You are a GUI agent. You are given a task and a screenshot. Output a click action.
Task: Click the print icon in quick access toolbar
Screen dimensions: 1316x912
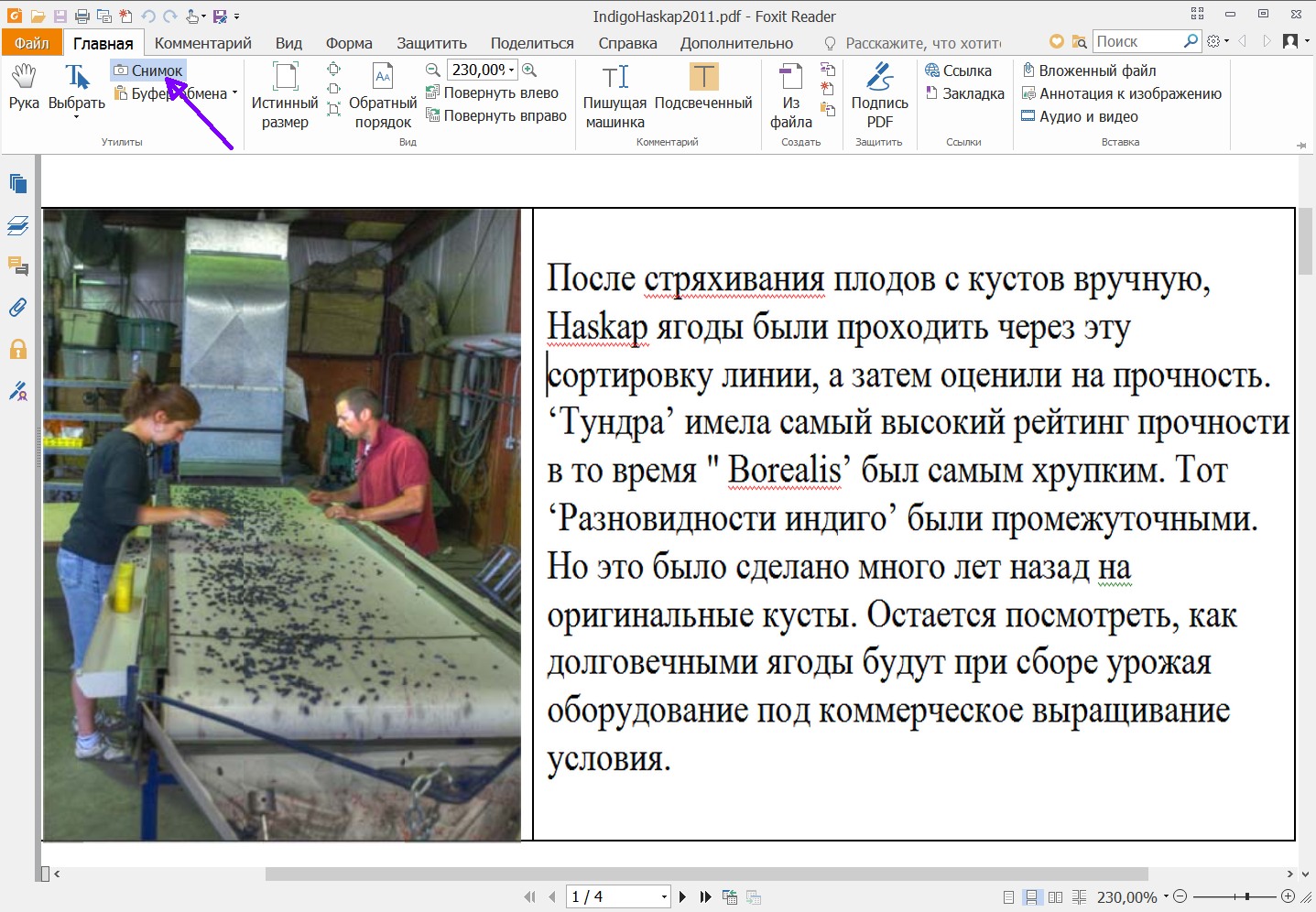82,16
